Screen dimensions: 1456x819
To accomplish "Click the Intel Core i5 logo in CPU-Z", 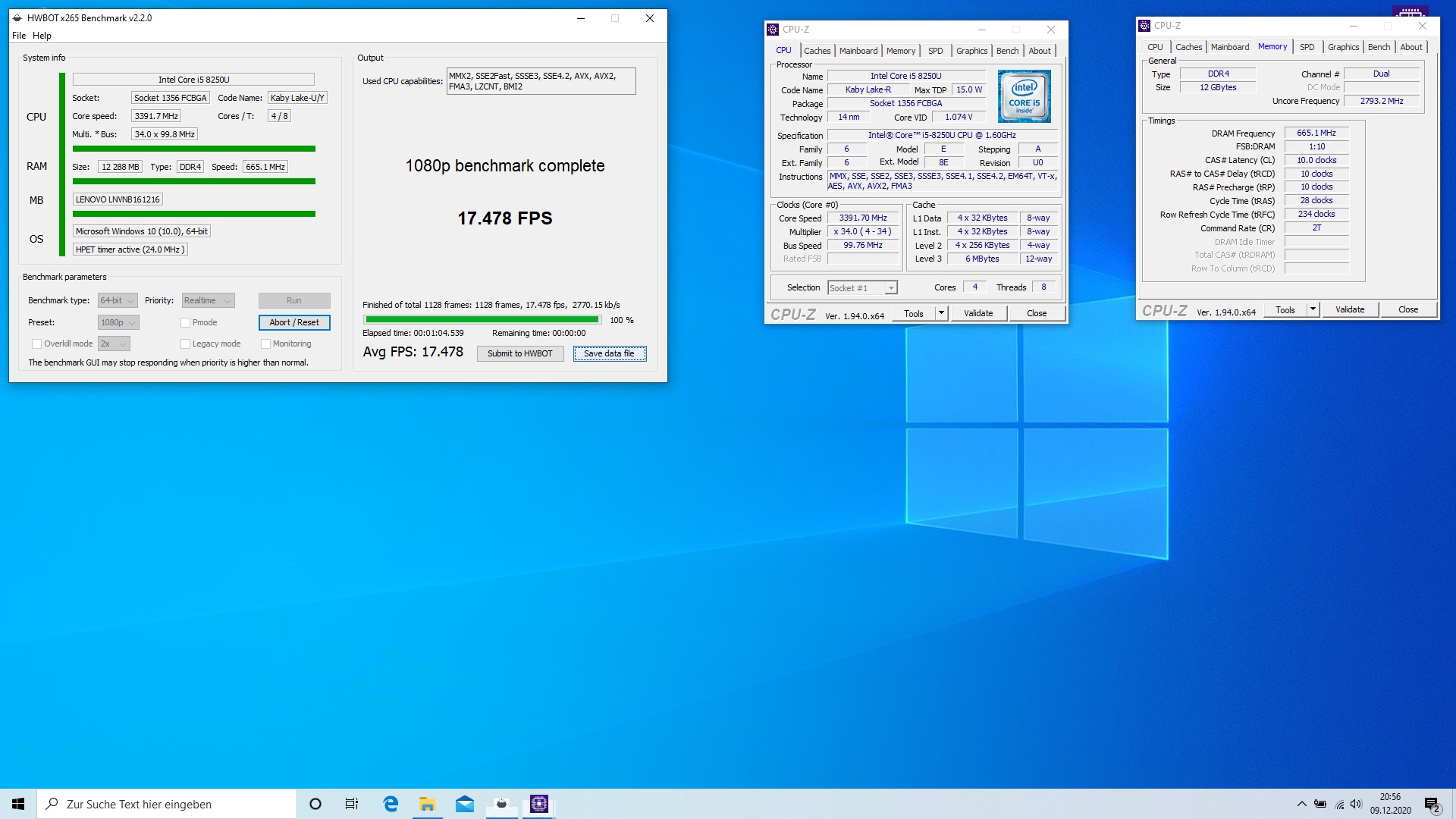I will [x=1025, y=96].
